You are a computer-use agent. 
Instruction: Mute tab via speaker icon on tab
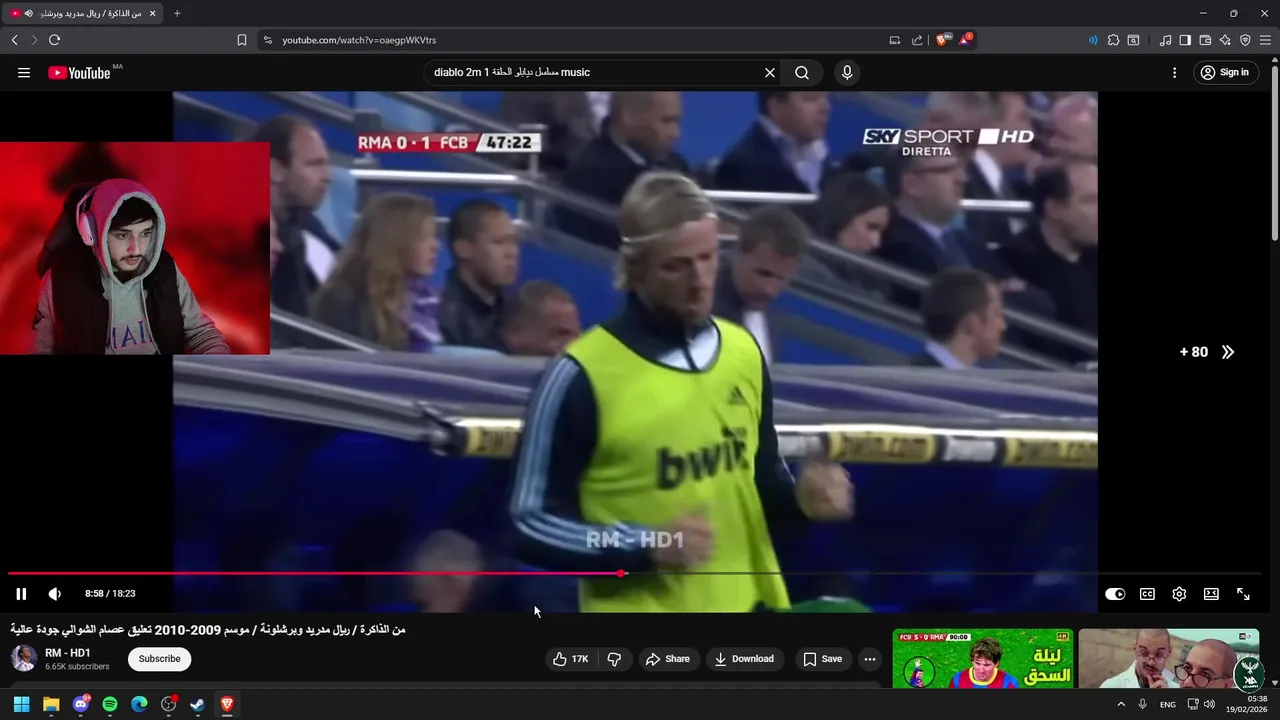(x=28, y=13)
